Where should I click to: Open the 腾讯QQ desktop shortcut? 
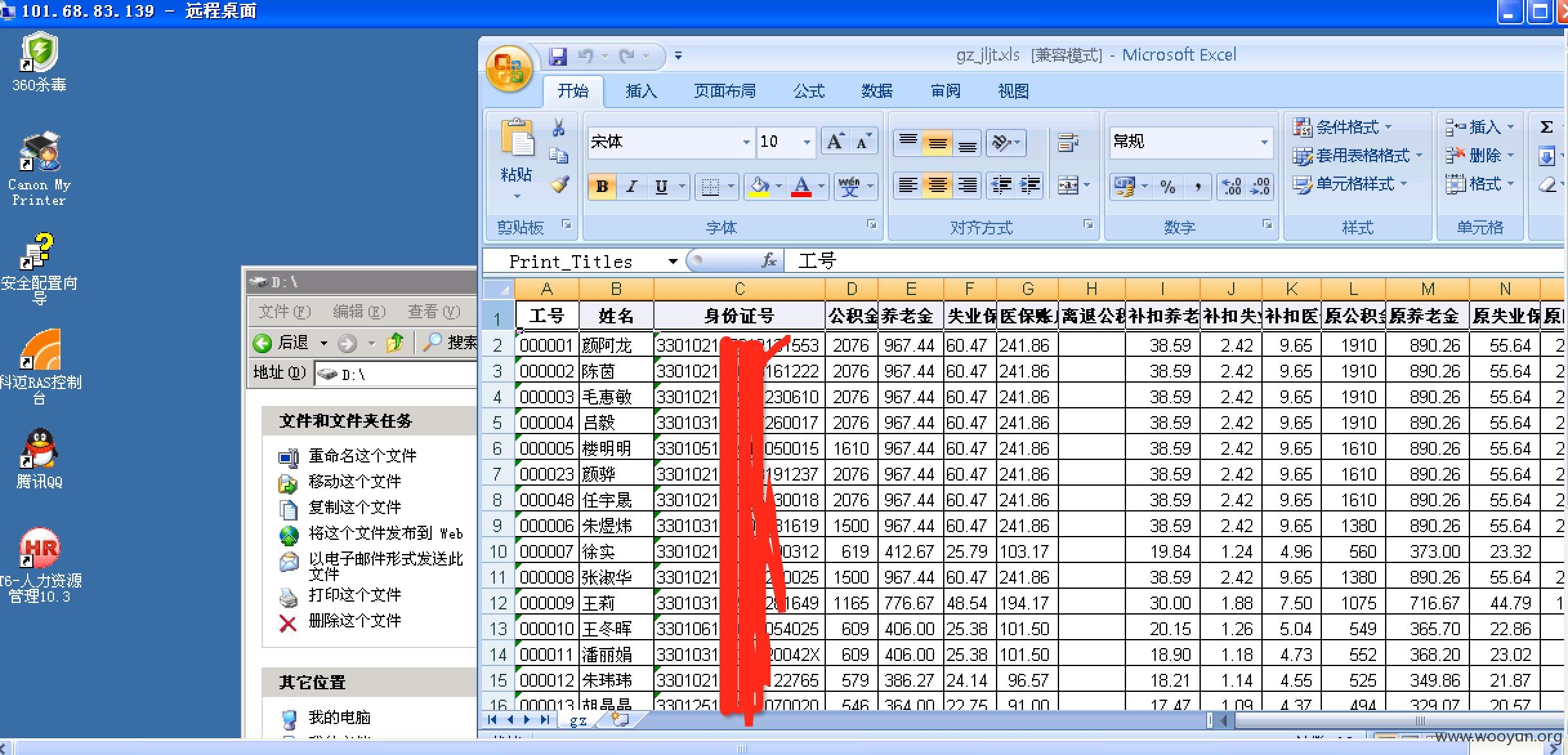(x=39, y=459)
